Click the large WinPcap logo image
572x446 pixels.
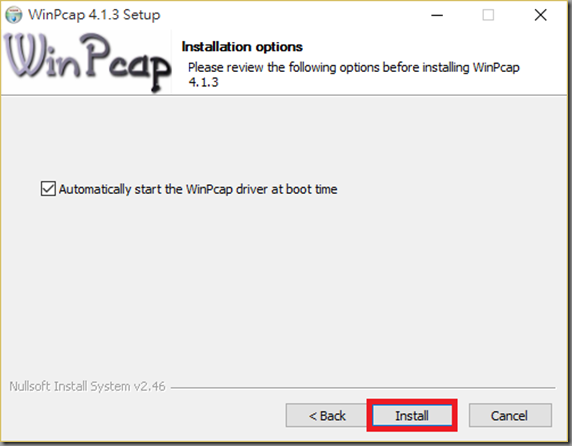87,62
